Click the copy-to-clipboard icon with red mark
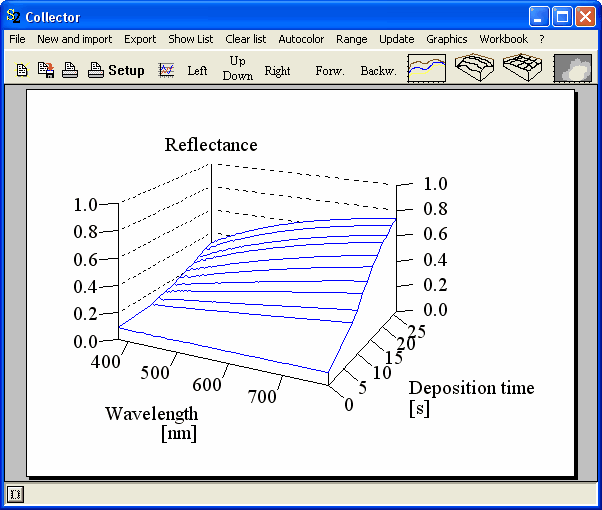602x510 pixels. point(45,71)
